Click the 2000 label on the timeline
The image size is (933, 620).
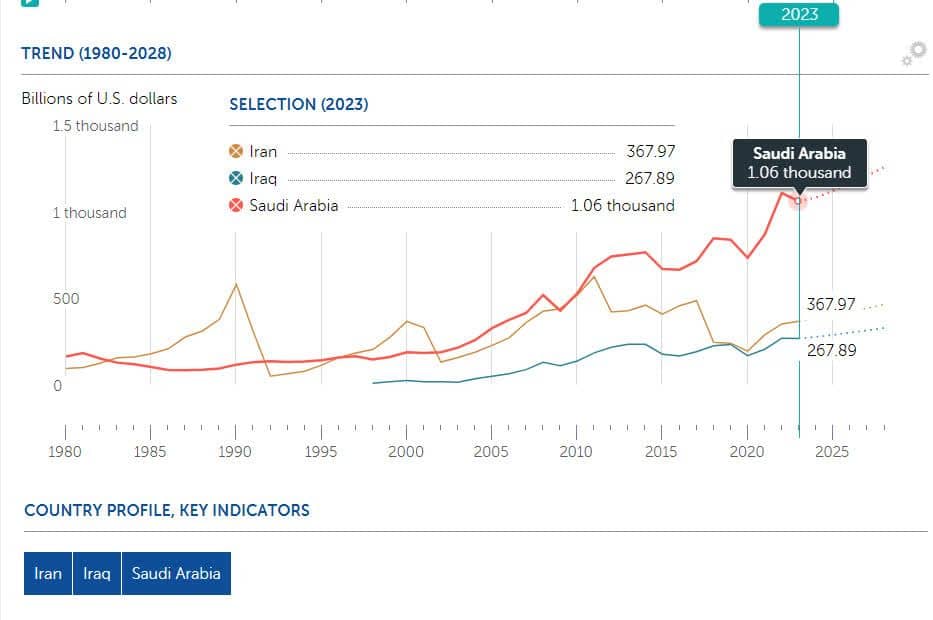[406, 452]
